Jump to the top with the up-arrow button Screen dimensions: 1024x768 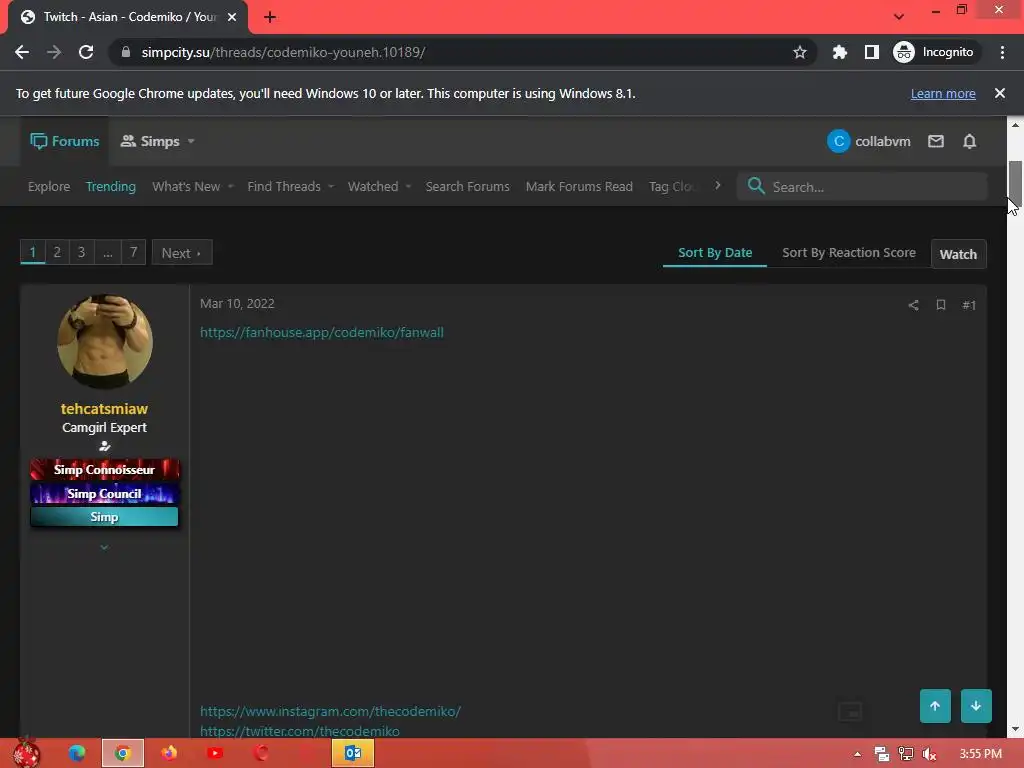click(x=935, y=706)
